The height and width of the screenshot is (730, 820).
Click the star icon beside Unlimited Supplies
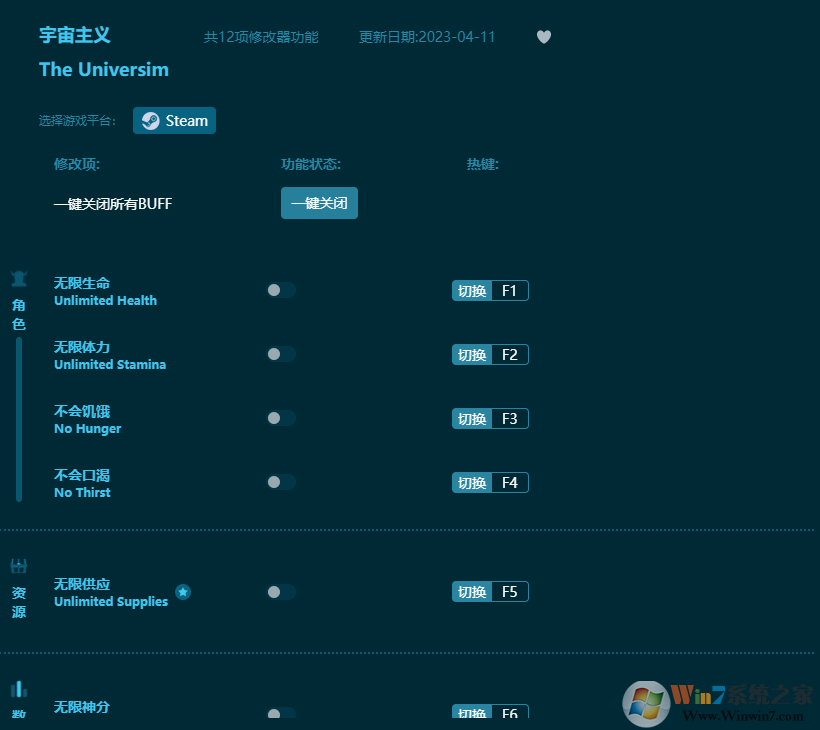point(183,592)
